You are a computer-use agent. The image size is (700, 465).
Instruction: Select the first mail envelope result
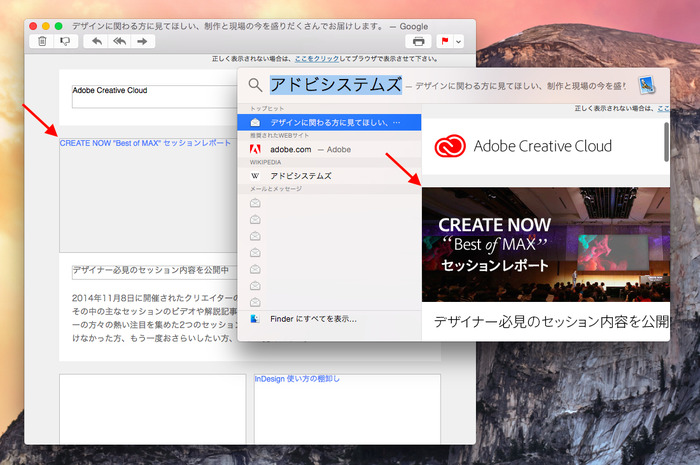coord(329,203)
